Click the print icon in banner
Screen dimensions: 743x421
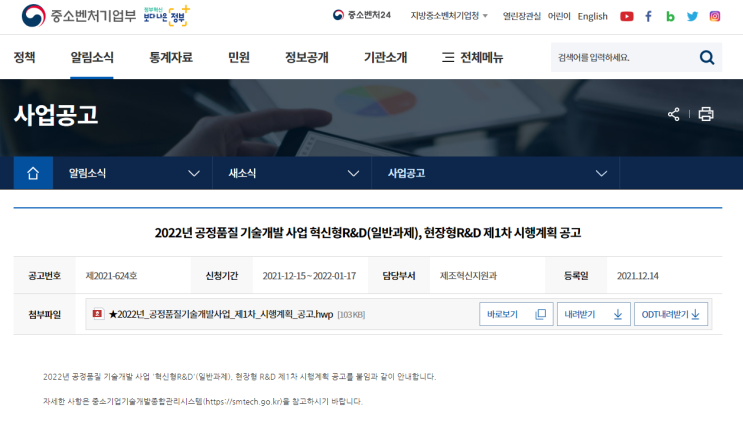point(706,114)
